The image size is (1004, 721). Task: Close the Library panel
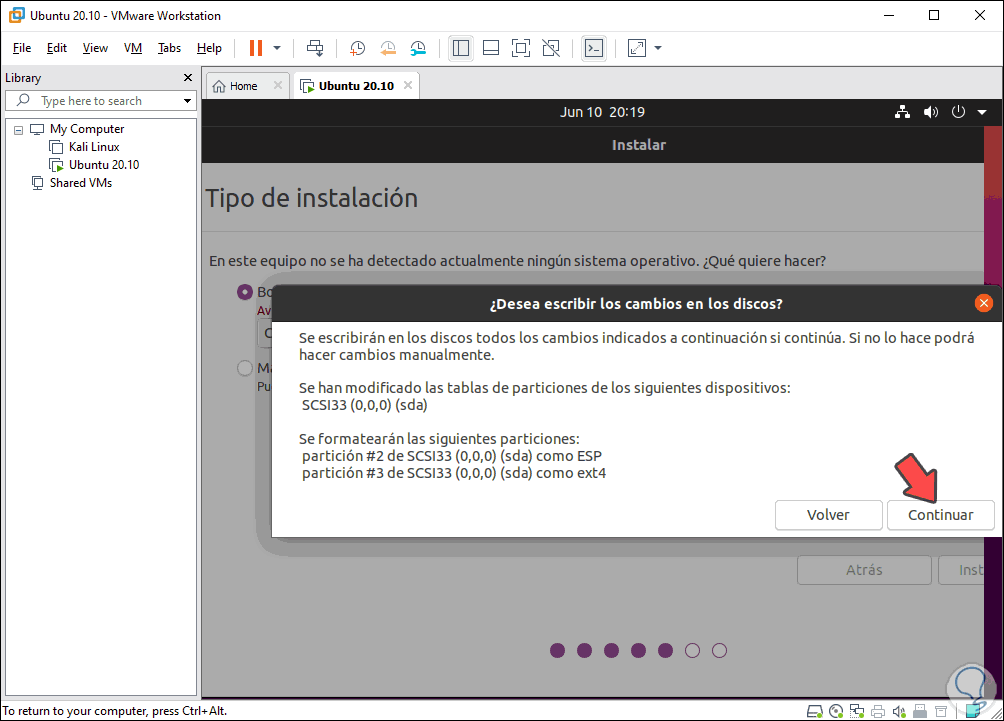(188, 77)
